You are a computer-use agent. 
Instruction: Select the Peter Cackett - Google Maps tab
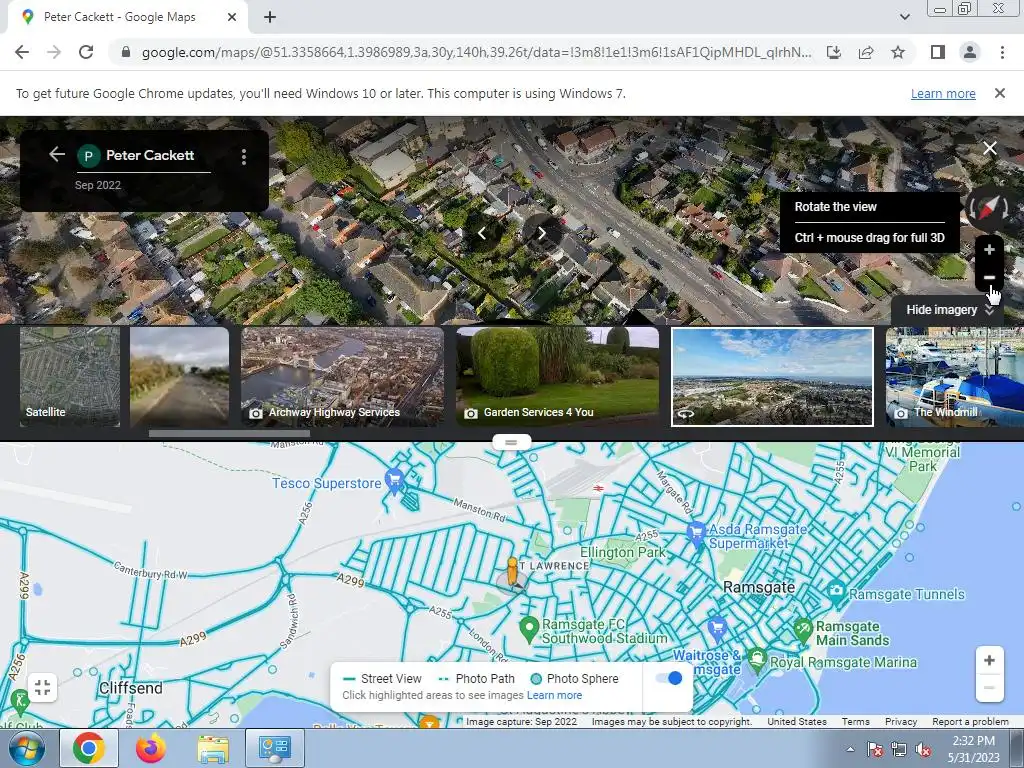click(127, 17)
